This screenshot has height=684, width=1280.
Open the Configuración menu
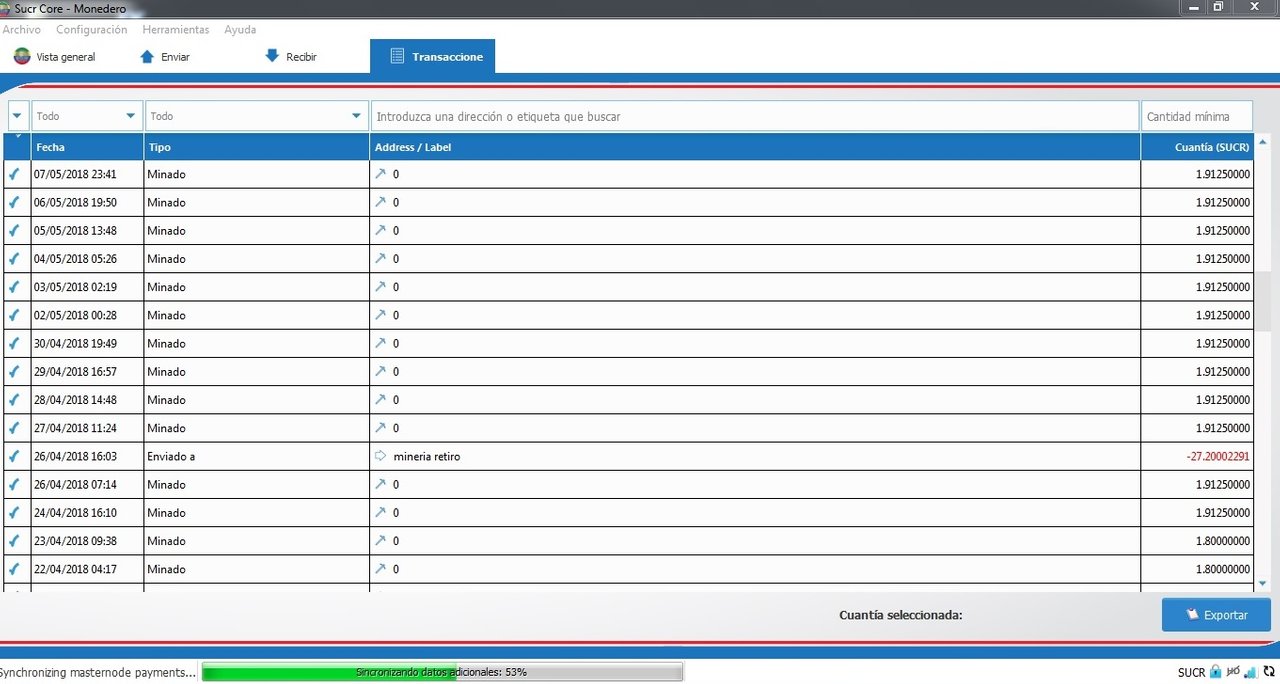(x=91, y=30)
